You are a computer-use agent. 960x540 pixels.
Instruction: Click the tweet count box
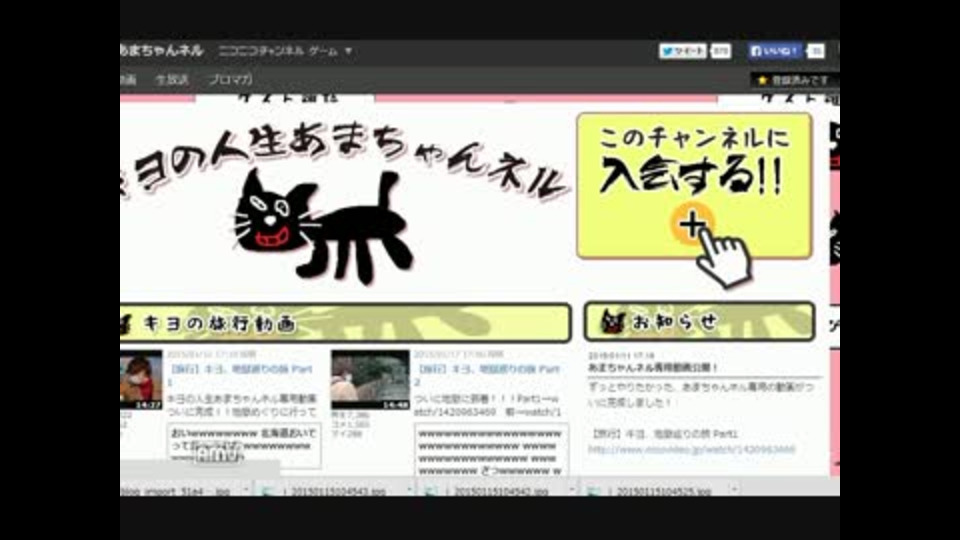[x=721, y=51]
